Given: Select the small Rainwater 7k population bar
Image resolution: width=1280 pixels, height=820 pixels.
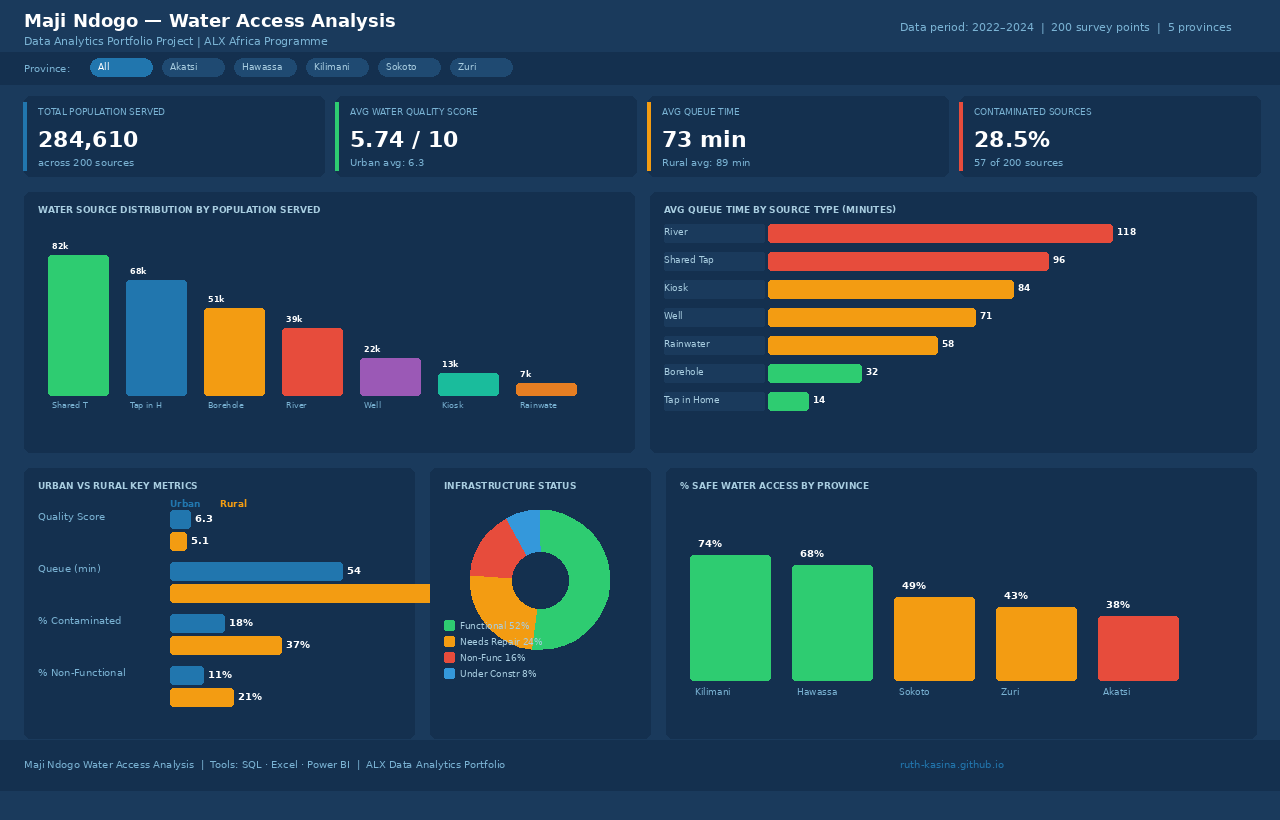Looking at the screenshot, I should [546, 389].
